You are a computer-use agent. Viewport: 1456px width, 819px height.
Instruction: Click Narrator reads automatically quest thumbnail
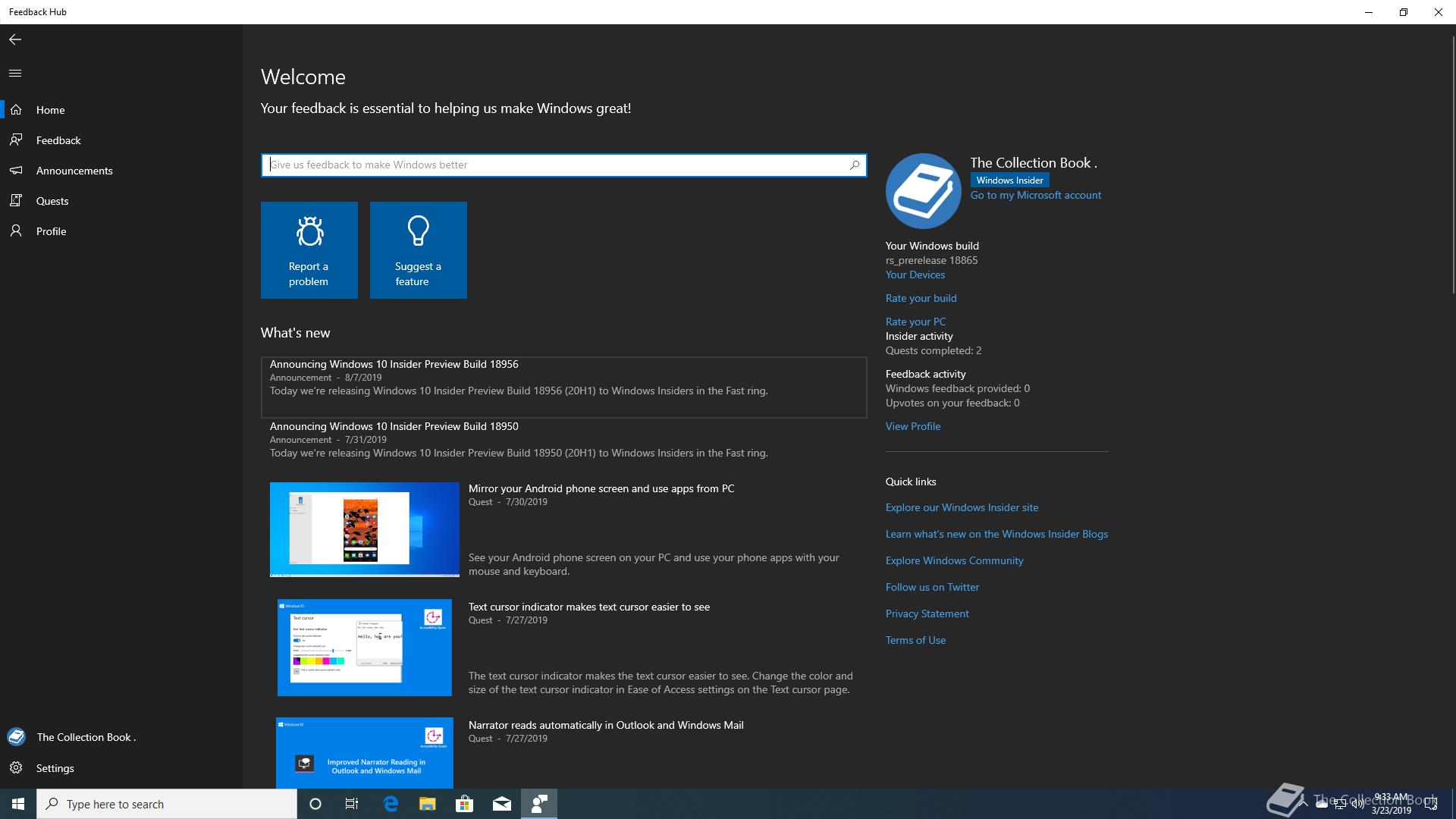tap(365, 753)
